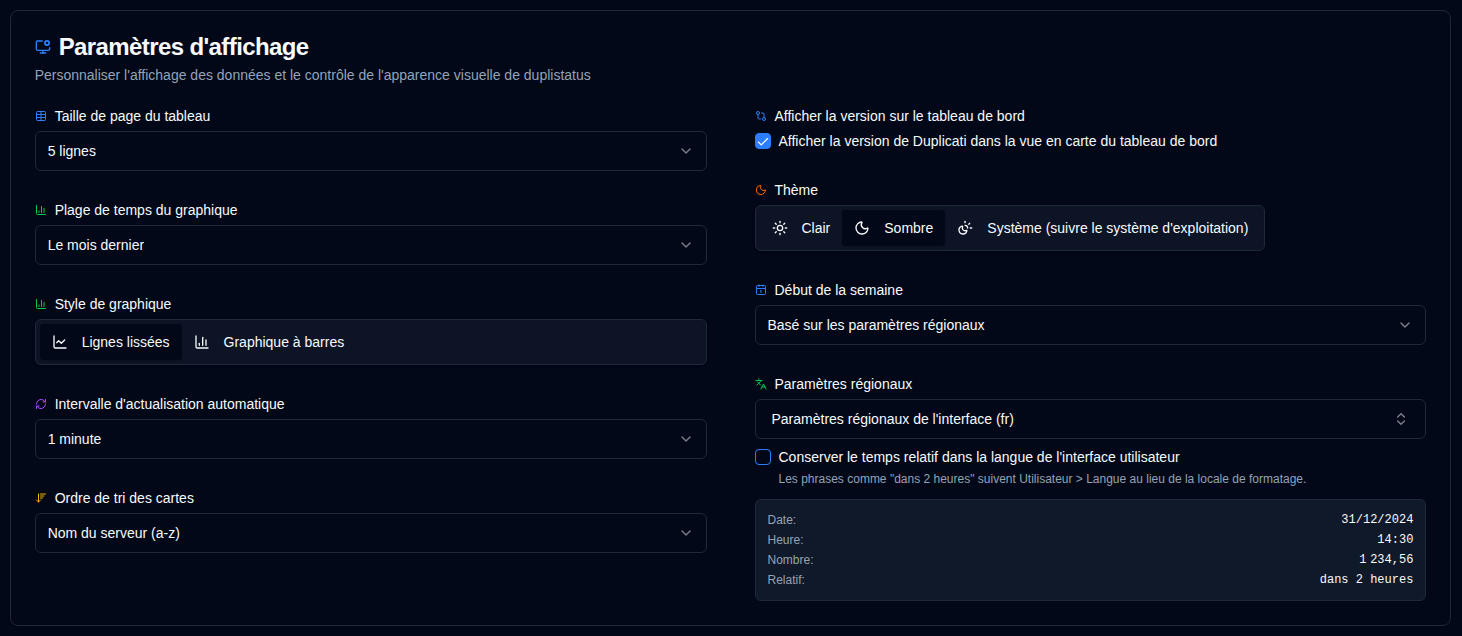The height and width of the screenshot is (636, 1462).
Task: Choose the Système theme option
Action: (x=1103, y=228)
